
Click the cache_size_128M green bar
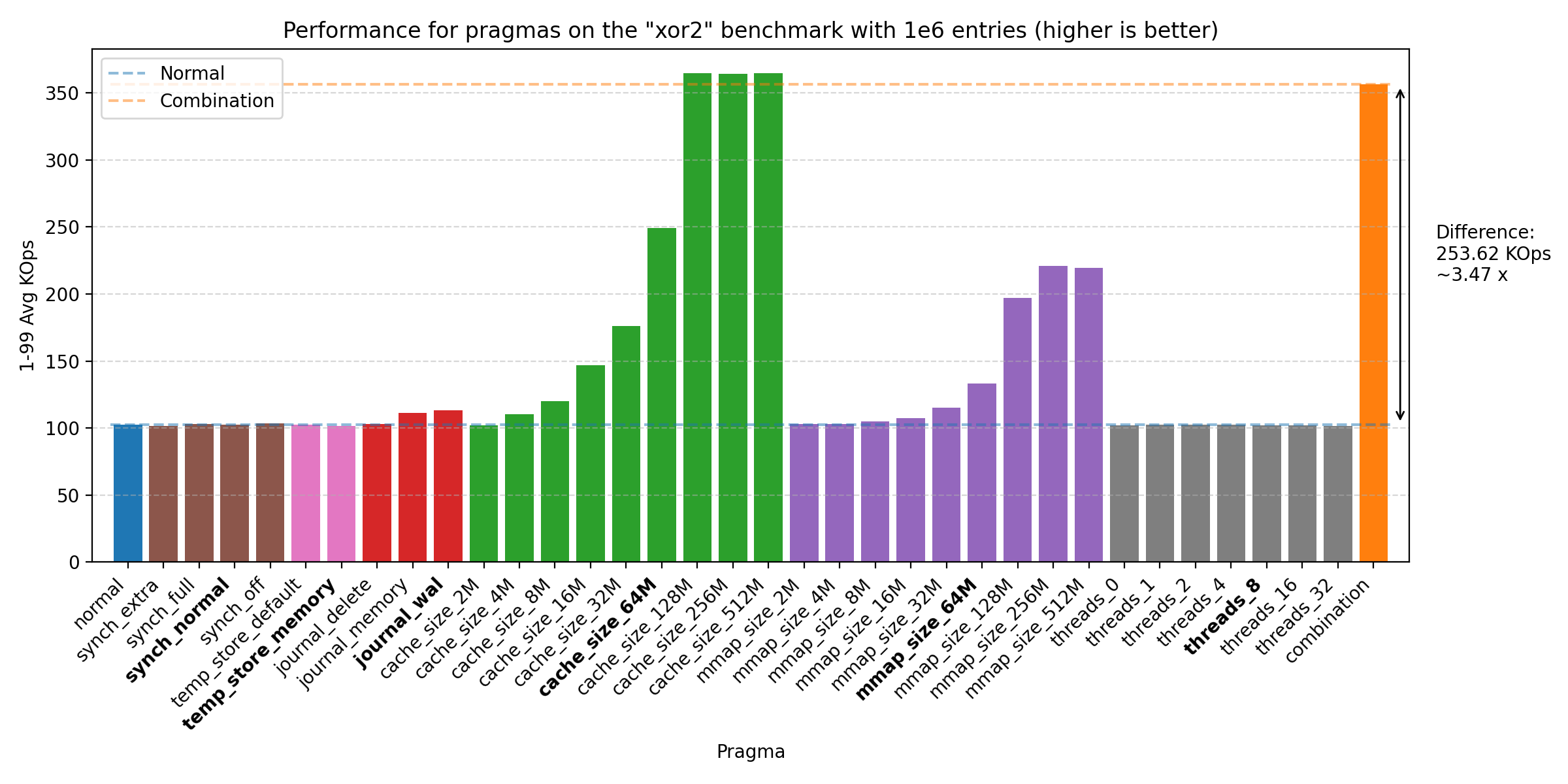697,318
